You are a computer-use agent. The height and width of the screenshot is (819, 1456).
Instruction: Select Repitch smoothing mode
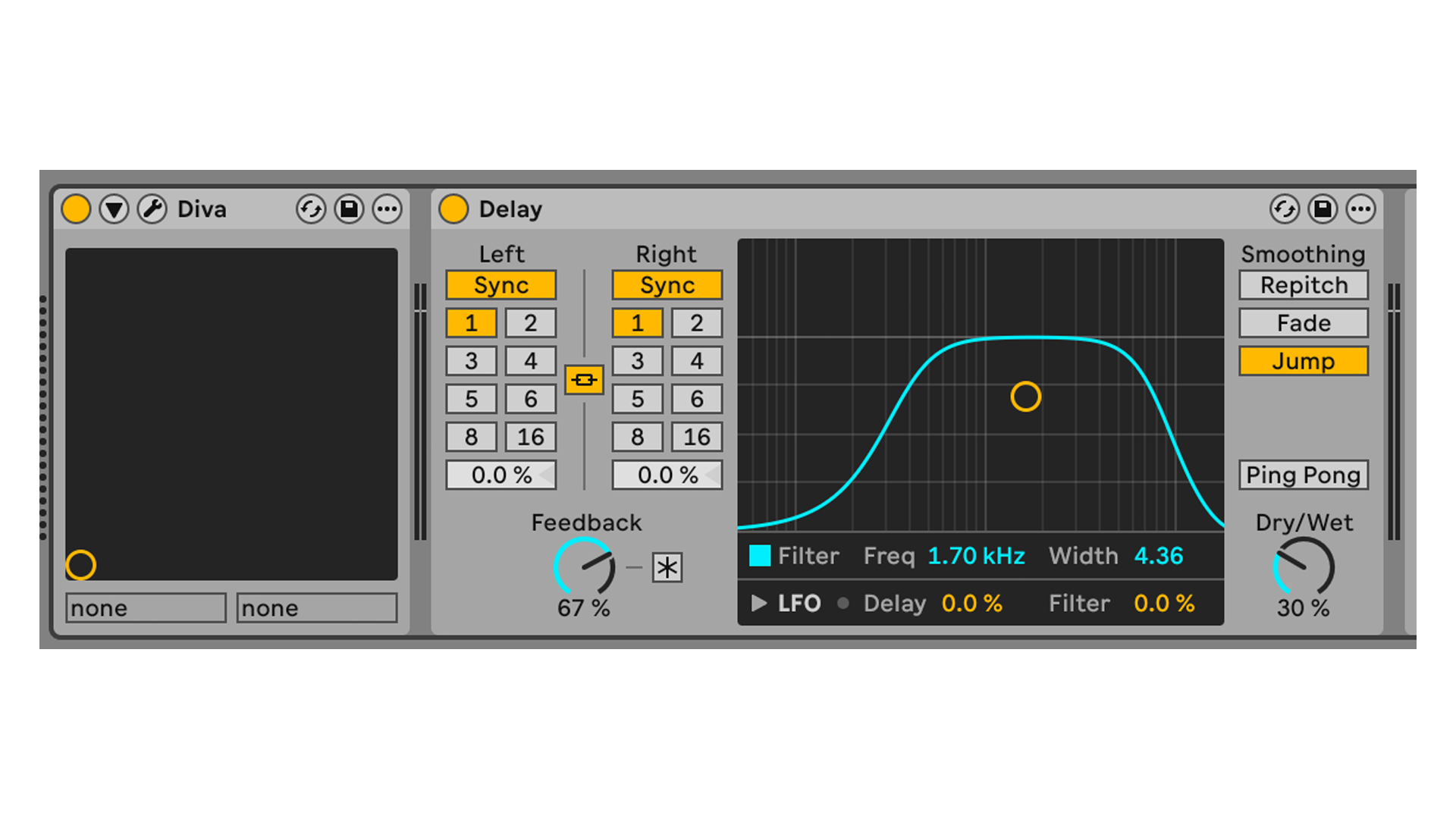coord(1304,285)
